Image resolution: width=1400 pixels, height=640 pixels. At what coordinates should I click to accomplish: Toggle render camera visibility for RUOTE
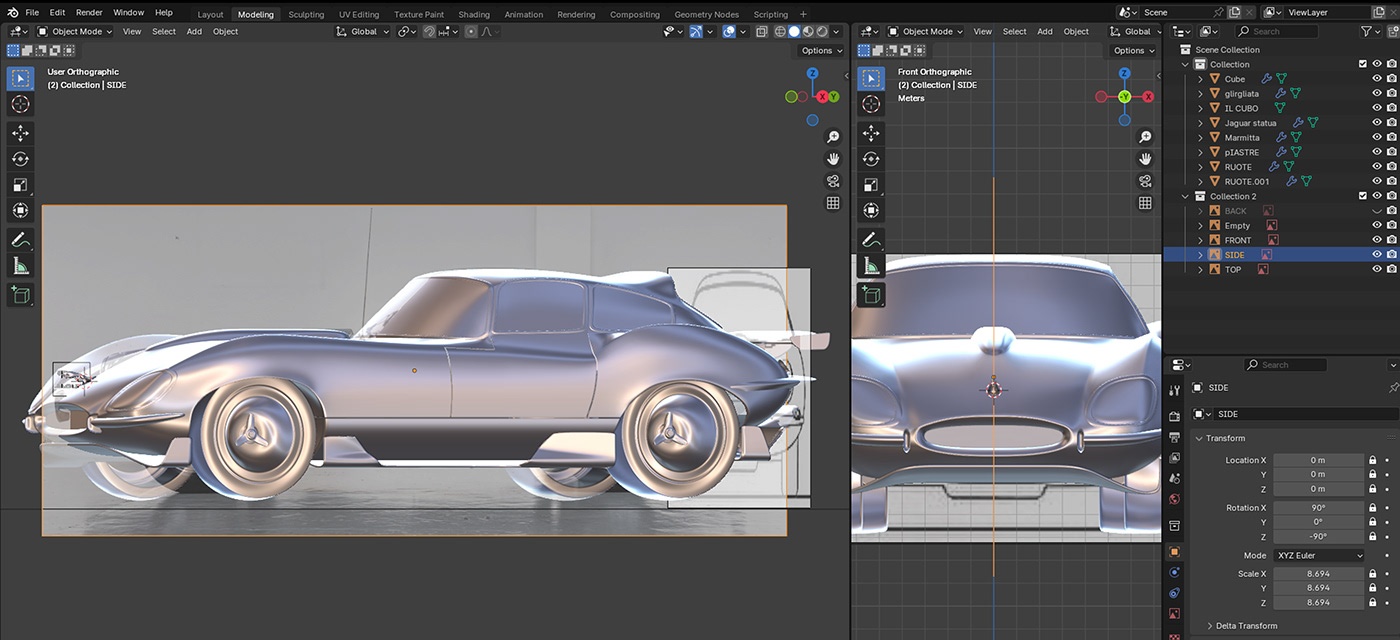1390,166
